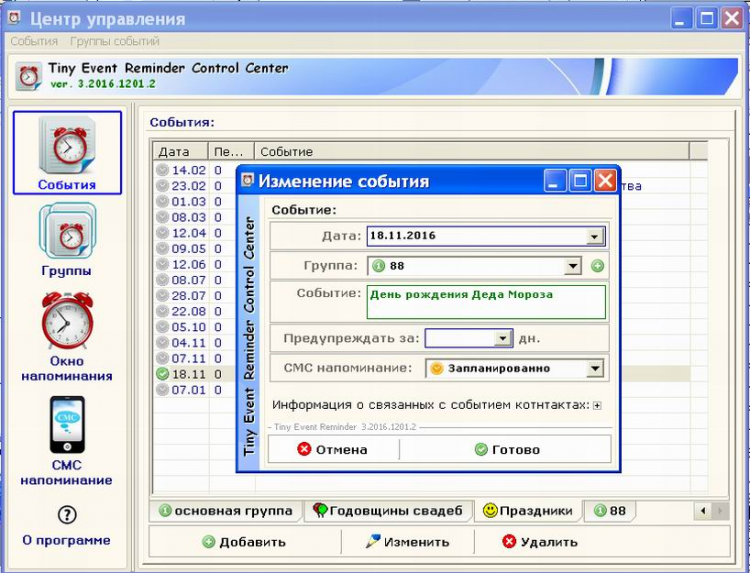Click status icon of the 18.11 row
750x573 pixels.
[163, 374]
